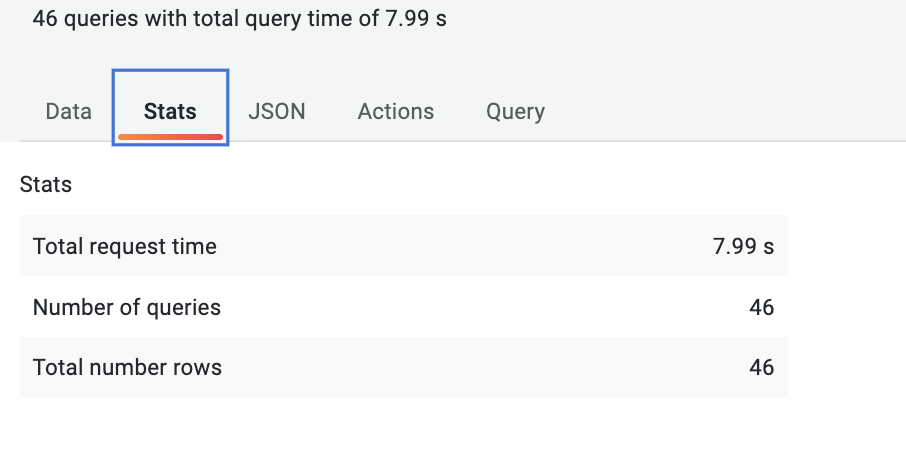This screenshot has height=450, width=906.
Task: Click '7.99 s' in the header summary line
Action: [416, 18]
